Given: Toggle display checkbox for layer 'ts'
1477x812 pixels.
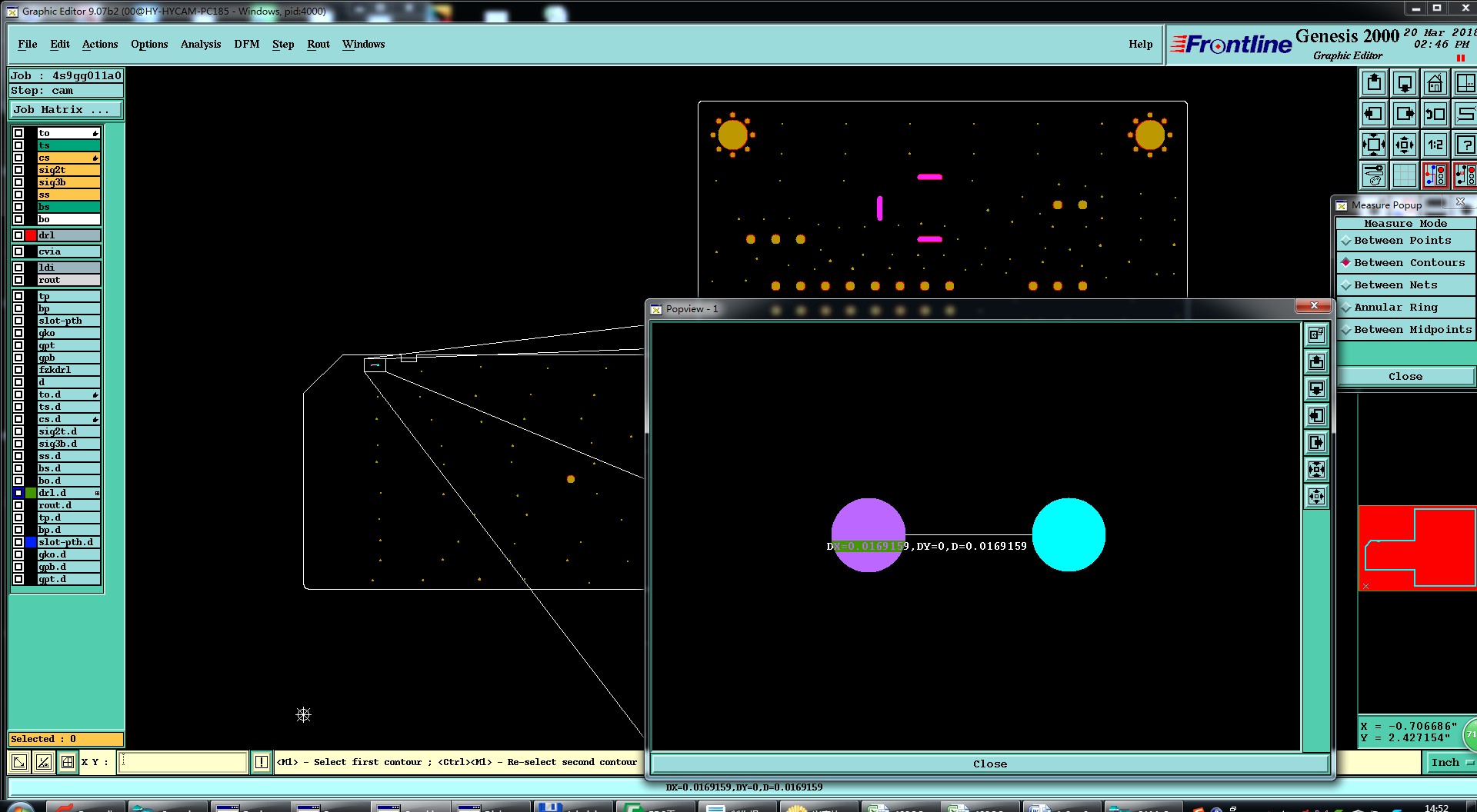Looking at the screenshot, I should [x=18, y=145].
